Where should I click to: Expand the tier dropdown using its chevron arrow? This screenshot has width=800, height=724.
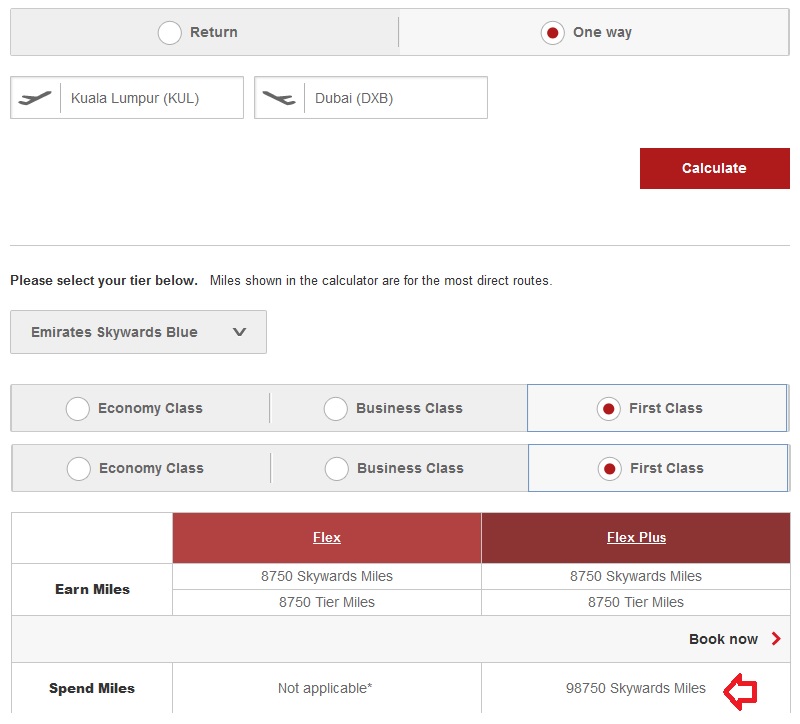239,332
